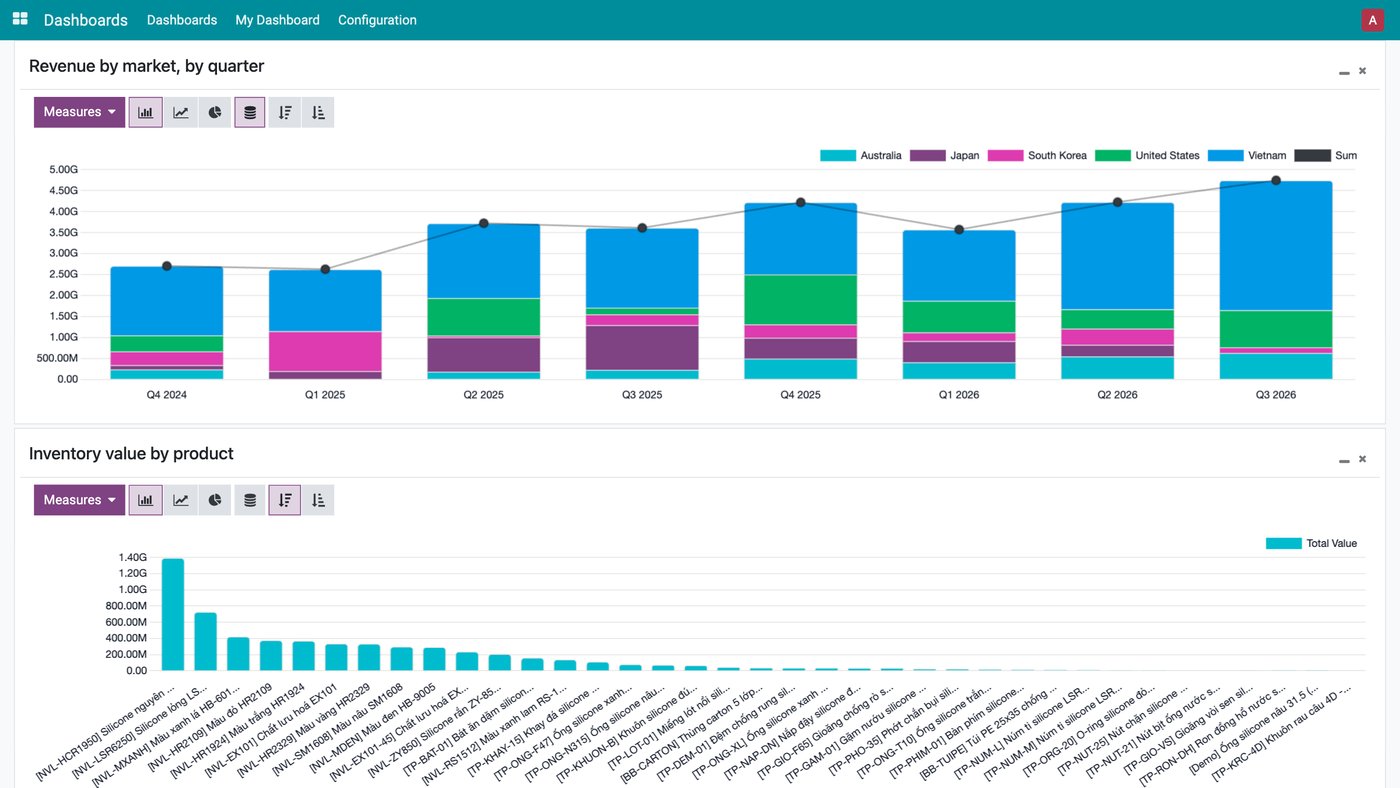Fold the Revenue by market panel
This screenshot has height=788, width=1400.
click(1344, 72)
